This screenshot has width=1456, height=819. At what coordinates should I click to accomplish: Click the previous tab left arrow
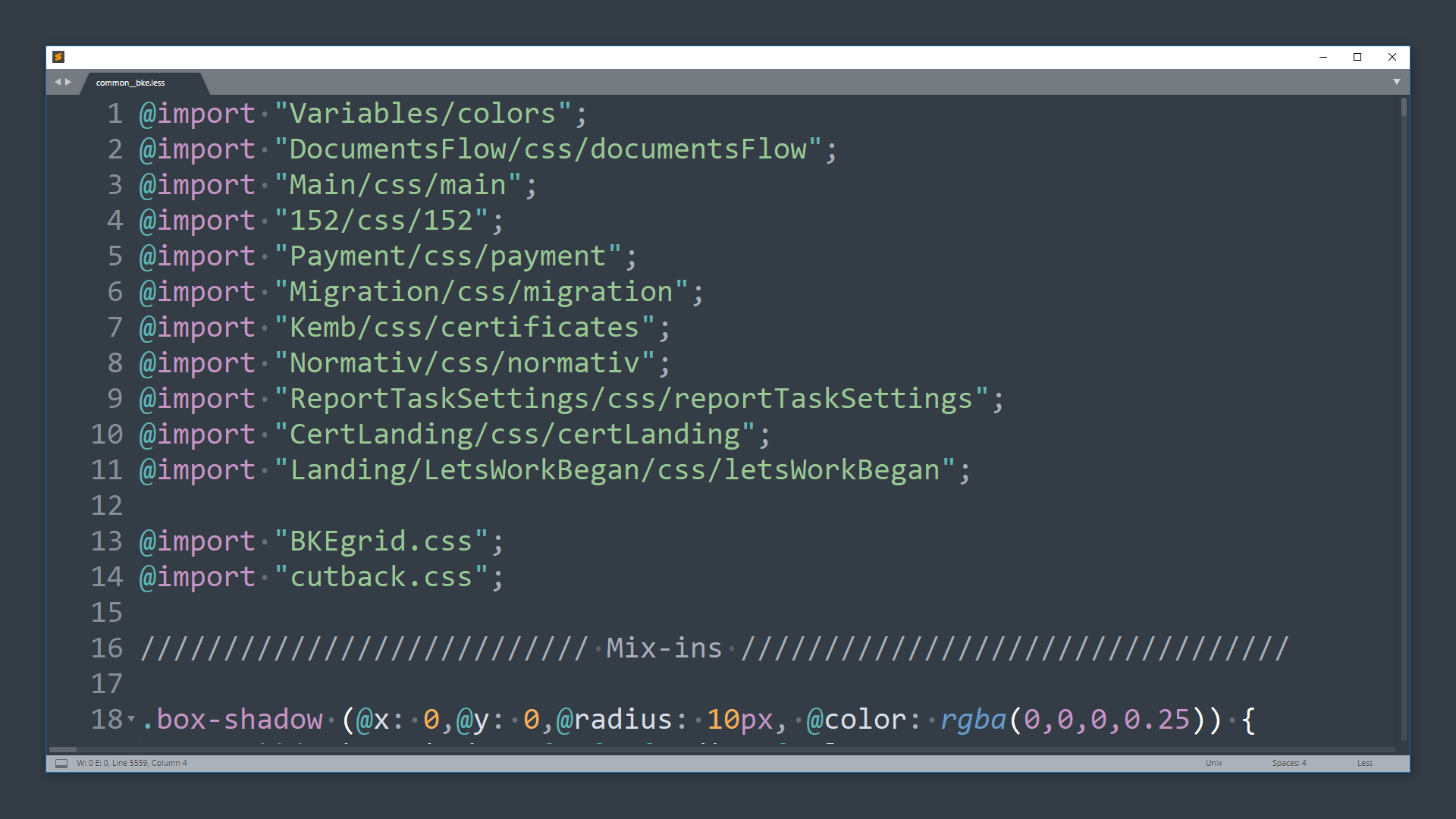[57, 82]
